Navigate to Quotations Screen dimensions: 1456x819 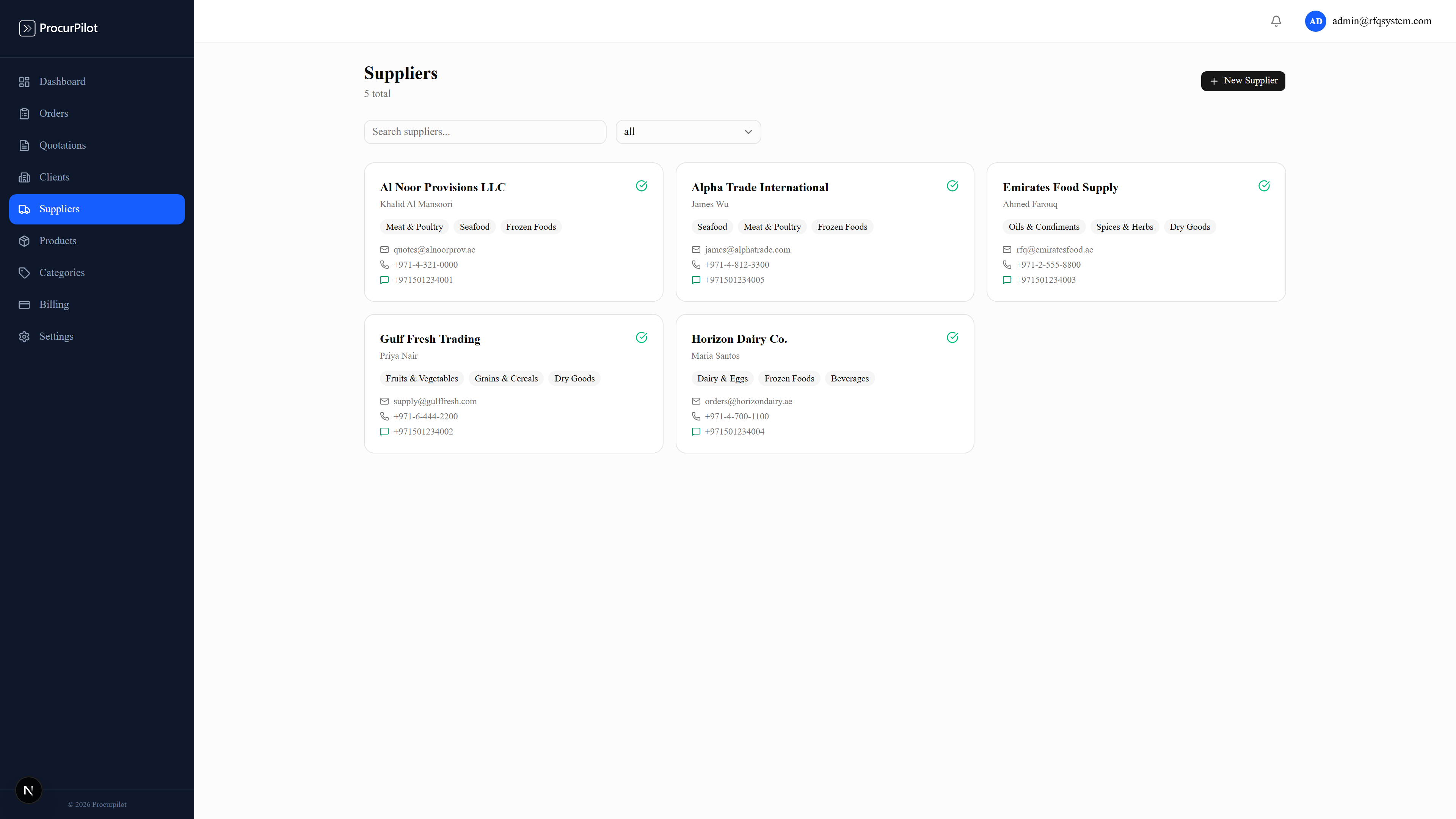click(x=97, y=145)
